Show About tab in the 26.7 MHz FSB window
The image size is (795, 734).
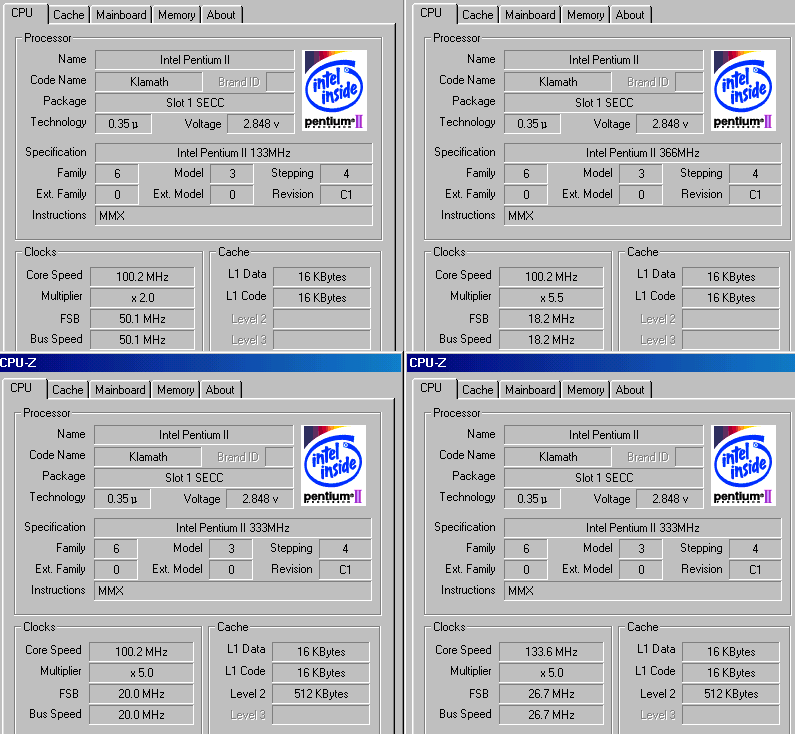(630, 390)
